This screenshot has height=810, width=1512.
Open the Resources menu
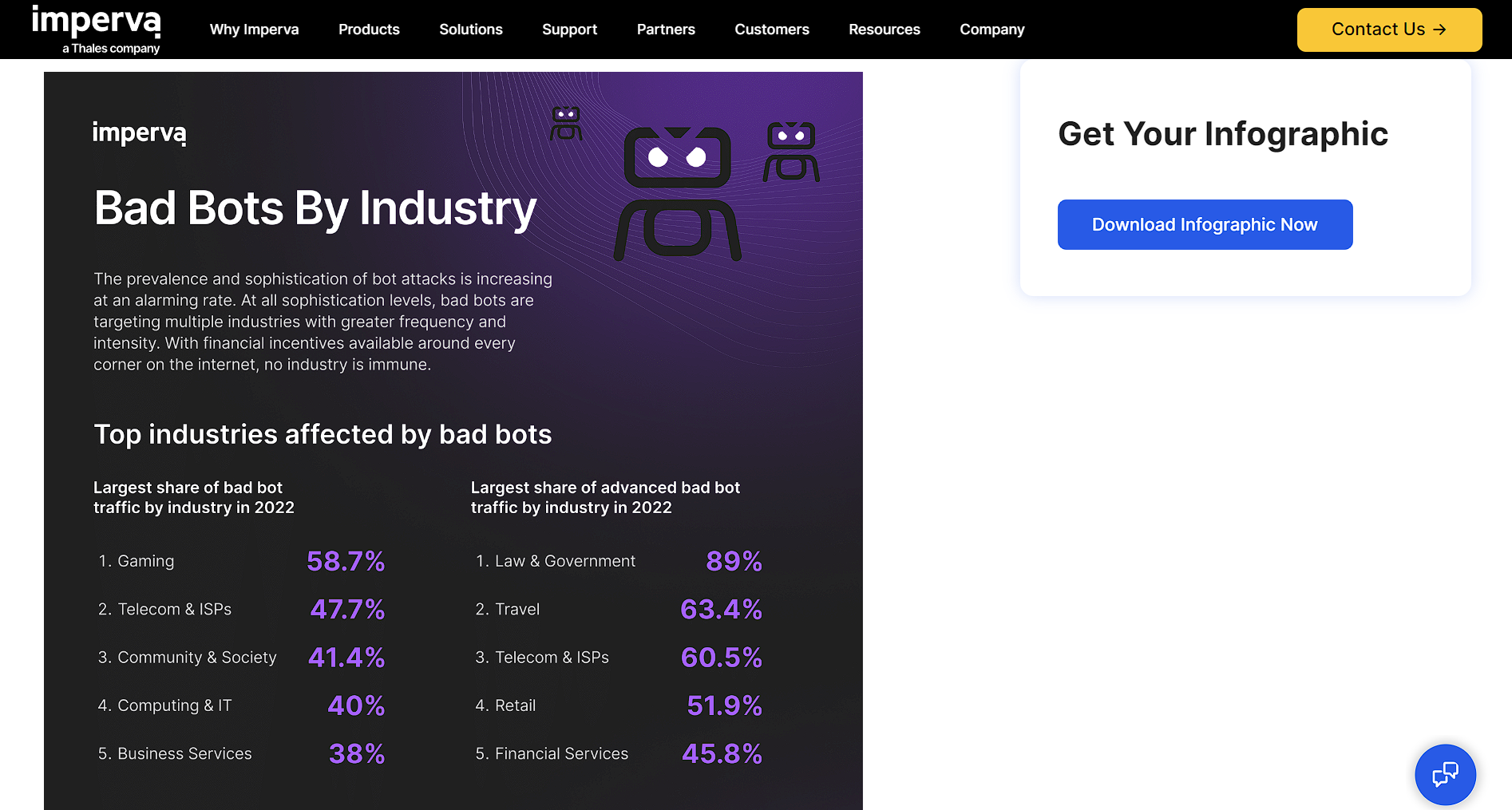[x=885, y=30]
